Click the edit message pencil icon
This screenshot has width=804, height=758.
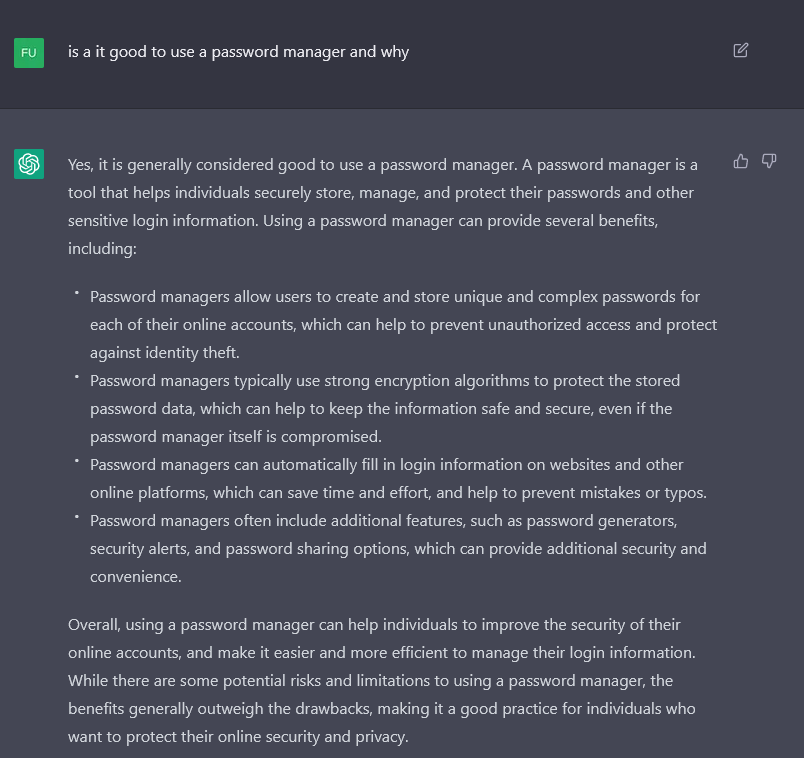click(741, 50)
